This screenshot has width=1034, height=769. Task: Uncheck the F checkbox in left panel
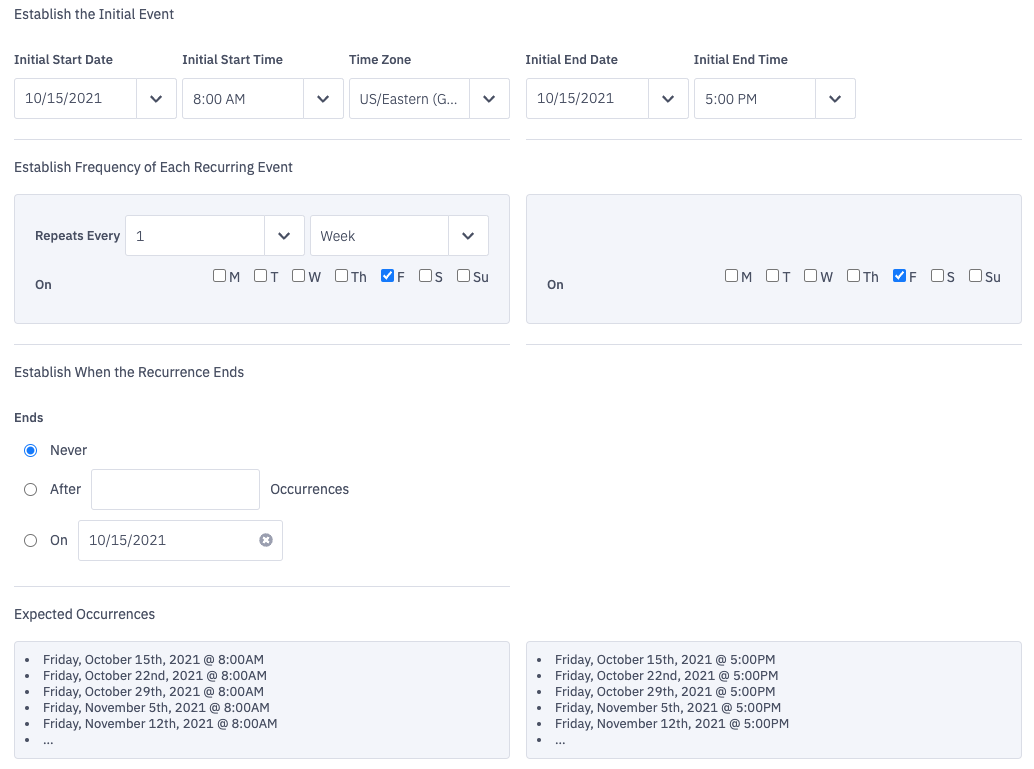pyautogui.click(x=388, y=276)
